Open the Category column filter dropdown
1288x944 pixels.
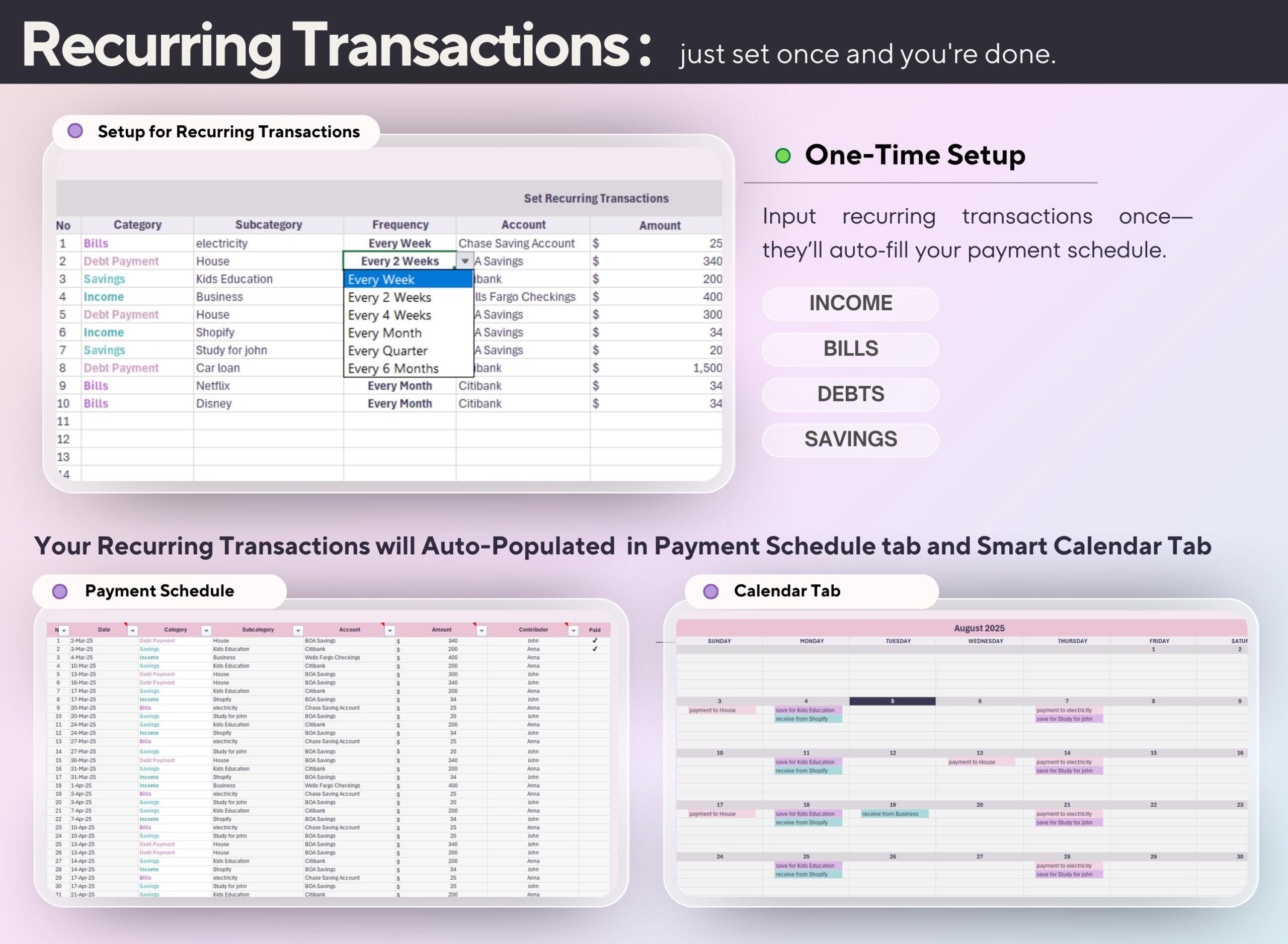point(206,631)
